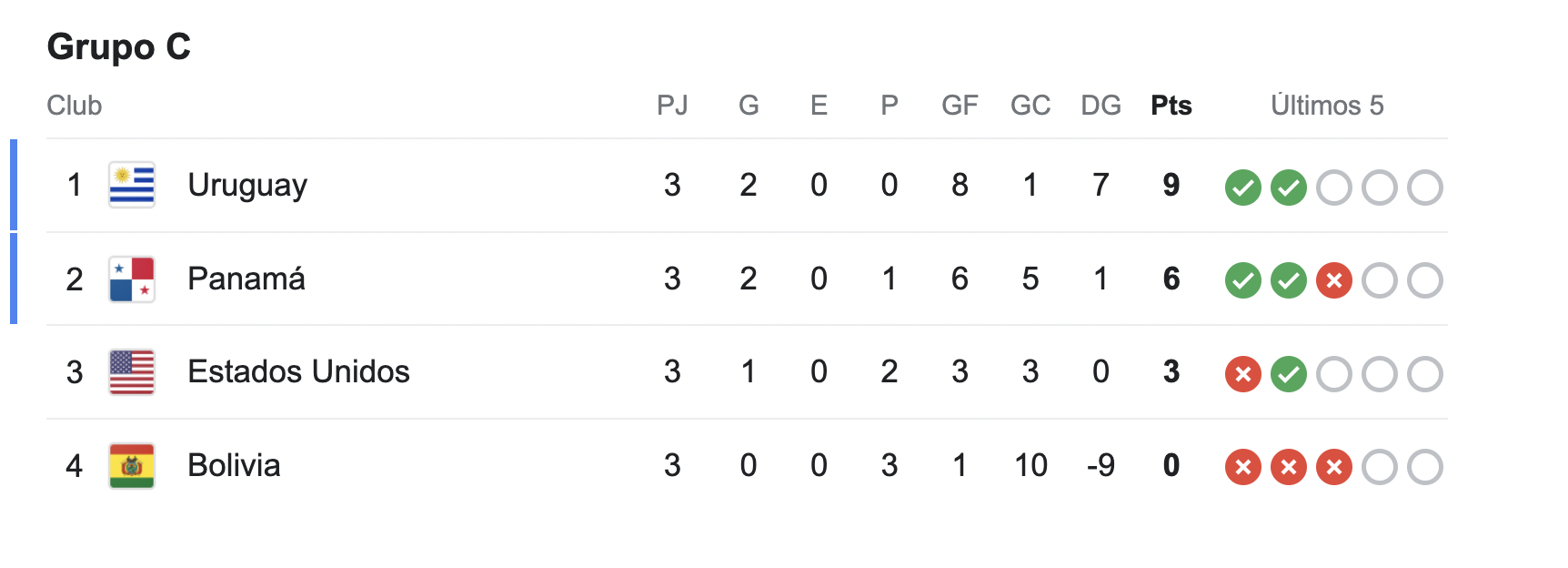Click Panamá's second green win checkmark
The height and width of the screenshot is (568, 1568).
1288,280
